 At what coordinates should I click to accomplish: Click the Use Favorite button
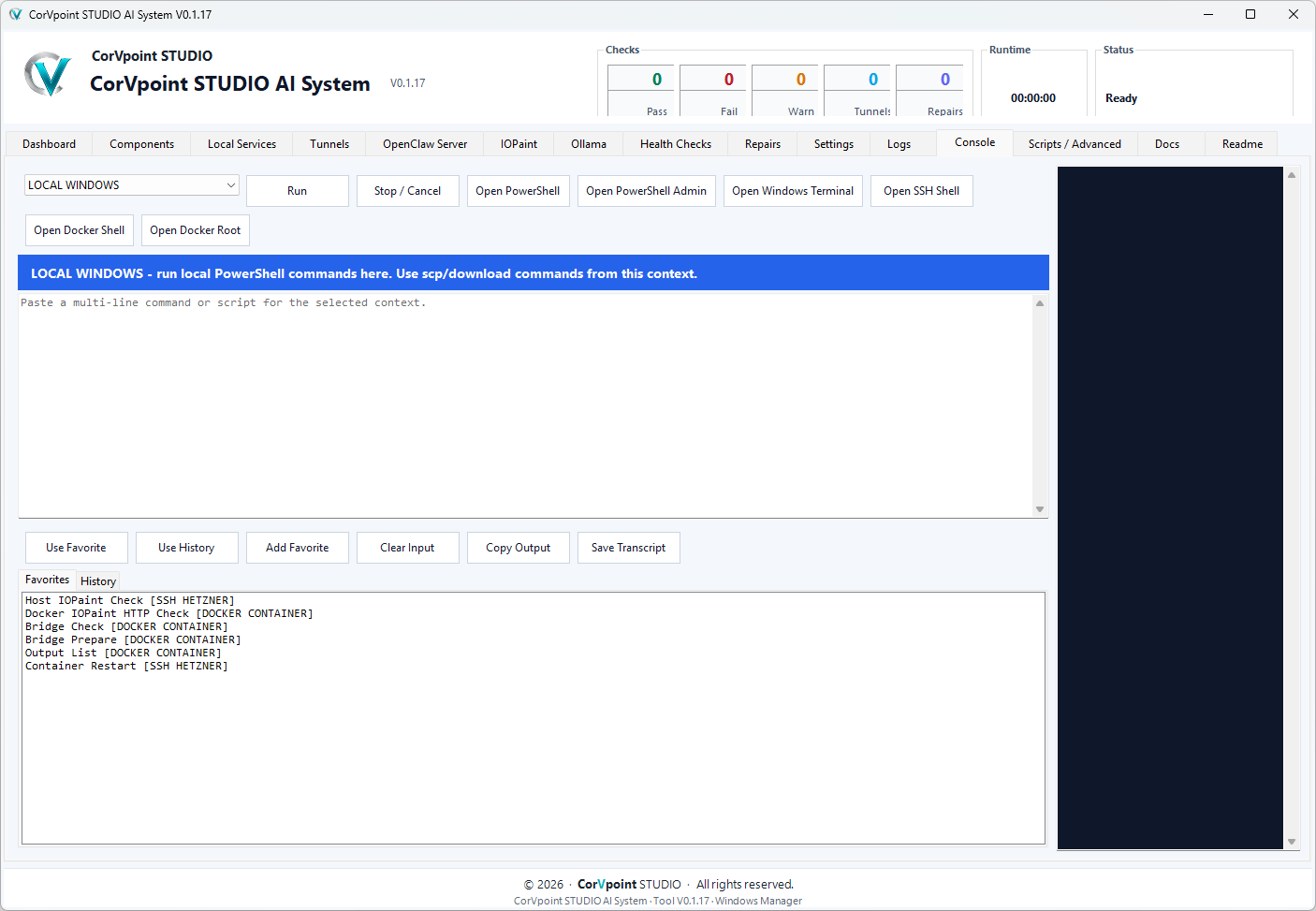coord(77,548)
